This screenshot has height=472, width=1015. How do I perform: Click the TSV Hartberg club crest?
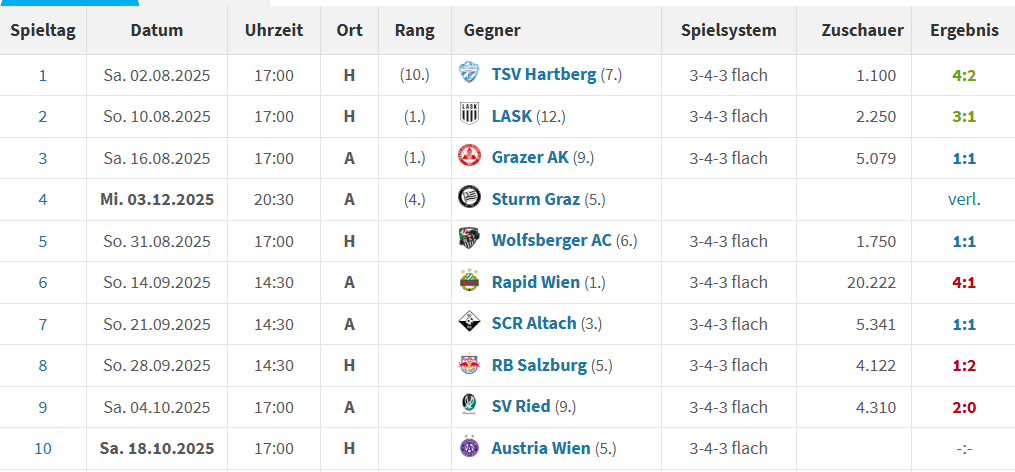tap(468, 75)
